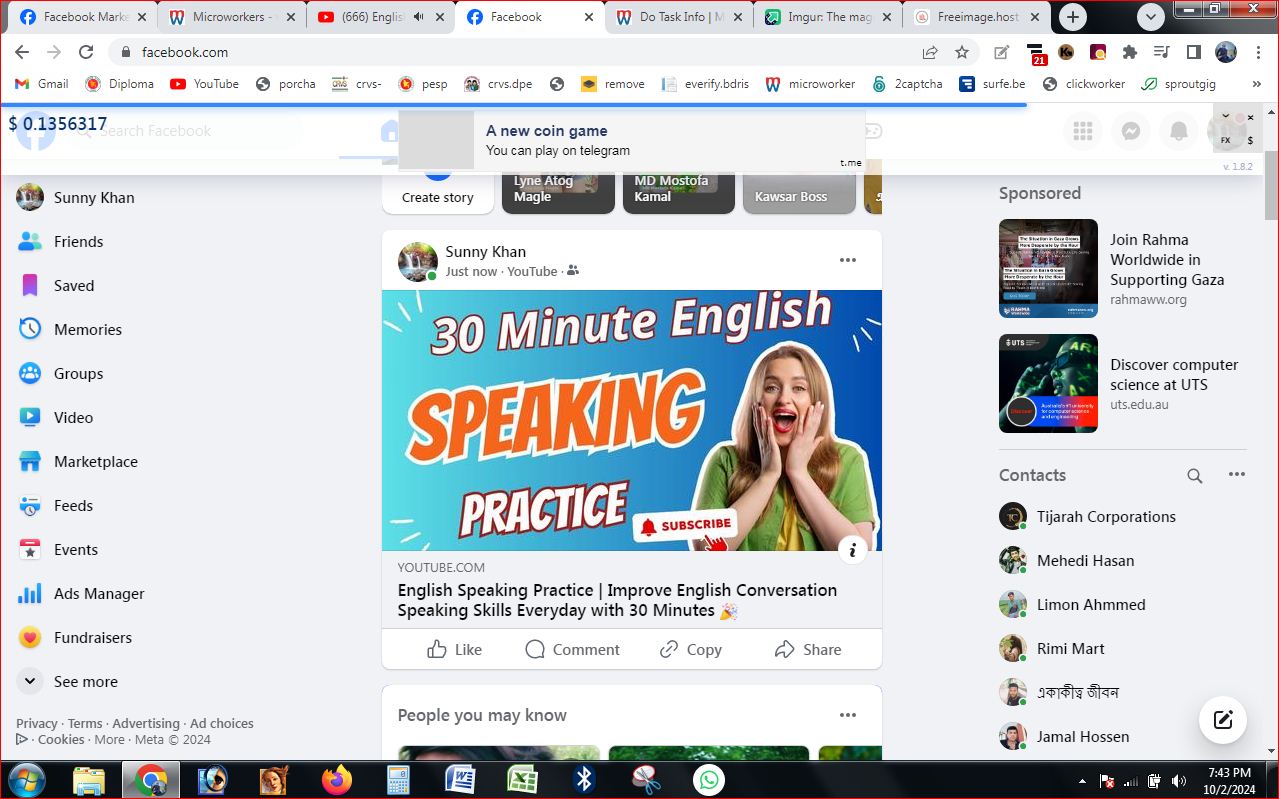Comment on the Sunny Khan post

point(572,649)
